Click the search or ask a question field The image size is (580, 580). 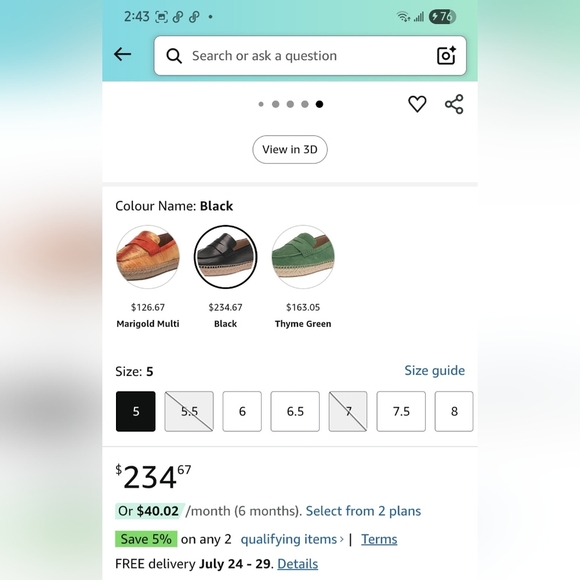310,55
